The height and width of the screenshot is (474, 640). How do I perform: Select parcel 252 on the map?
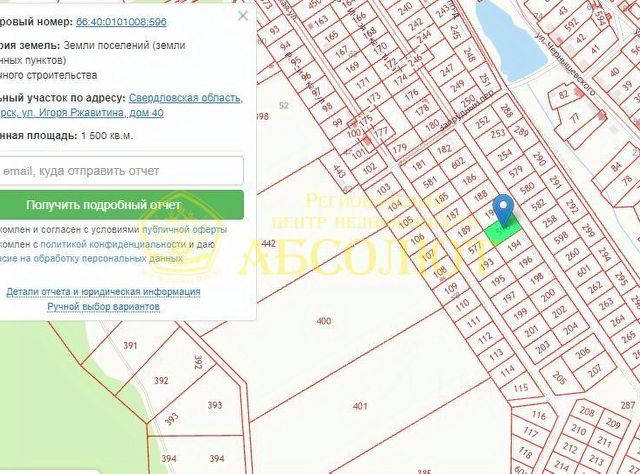482,122
